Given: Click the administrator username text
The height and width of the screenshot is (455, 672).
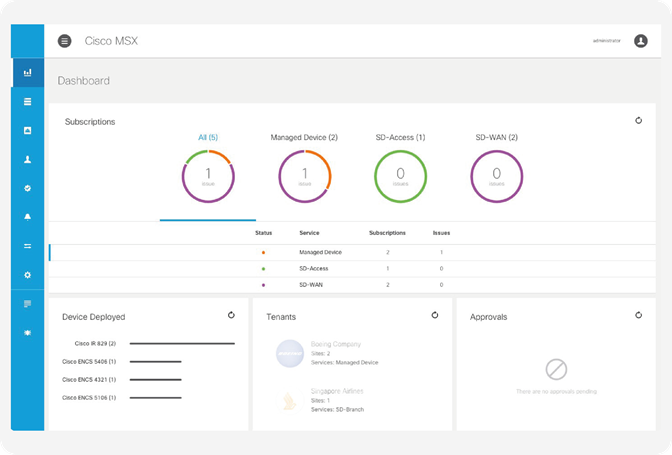Looking at the screenshot, I should (x=606, y=41).
